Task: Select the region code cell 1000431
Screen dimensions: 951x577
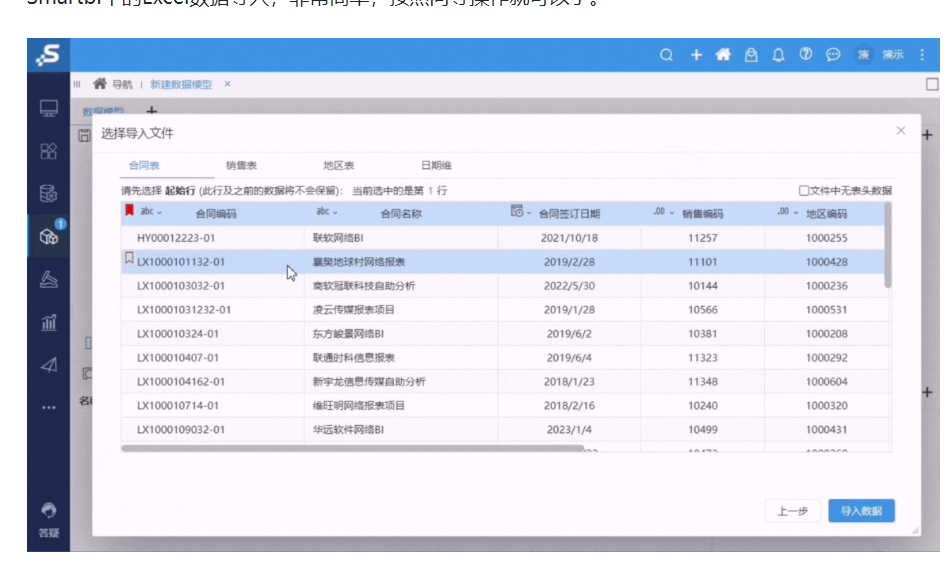Action: coord(827,430)
